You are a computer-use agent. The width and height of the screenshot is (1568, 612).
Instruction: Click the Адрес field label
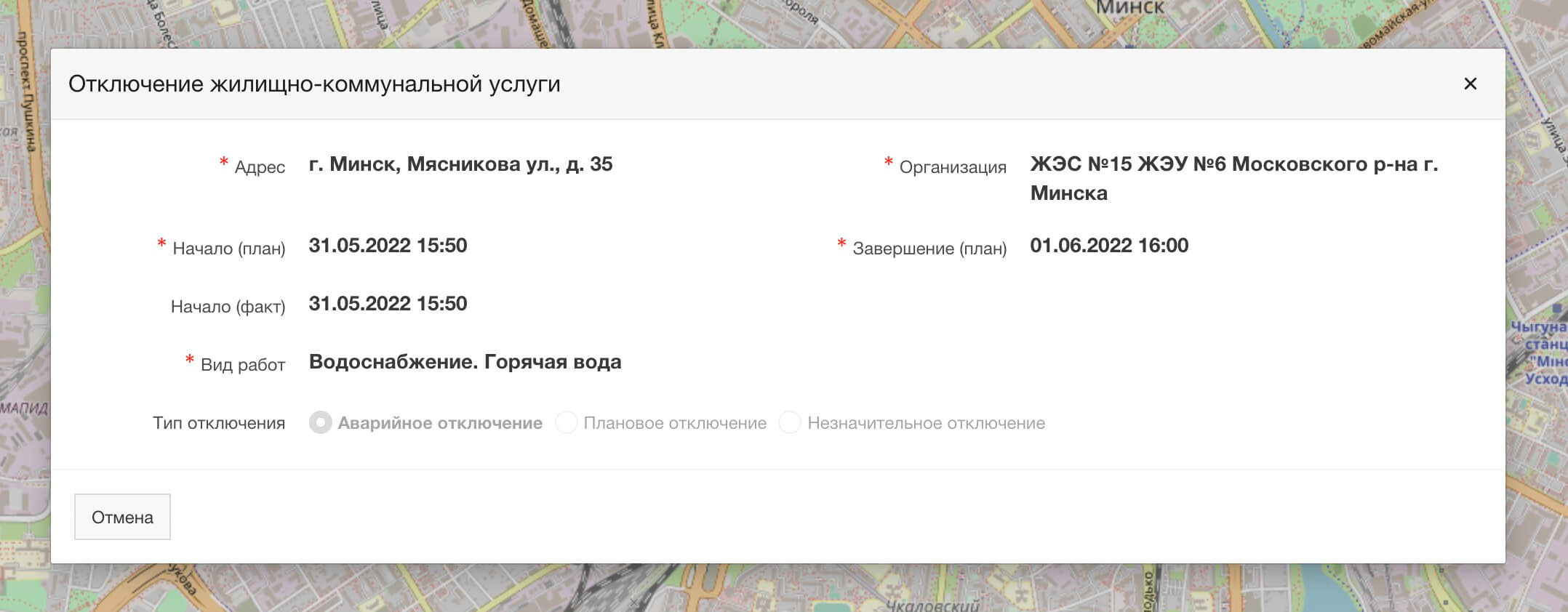pos(260,167)
